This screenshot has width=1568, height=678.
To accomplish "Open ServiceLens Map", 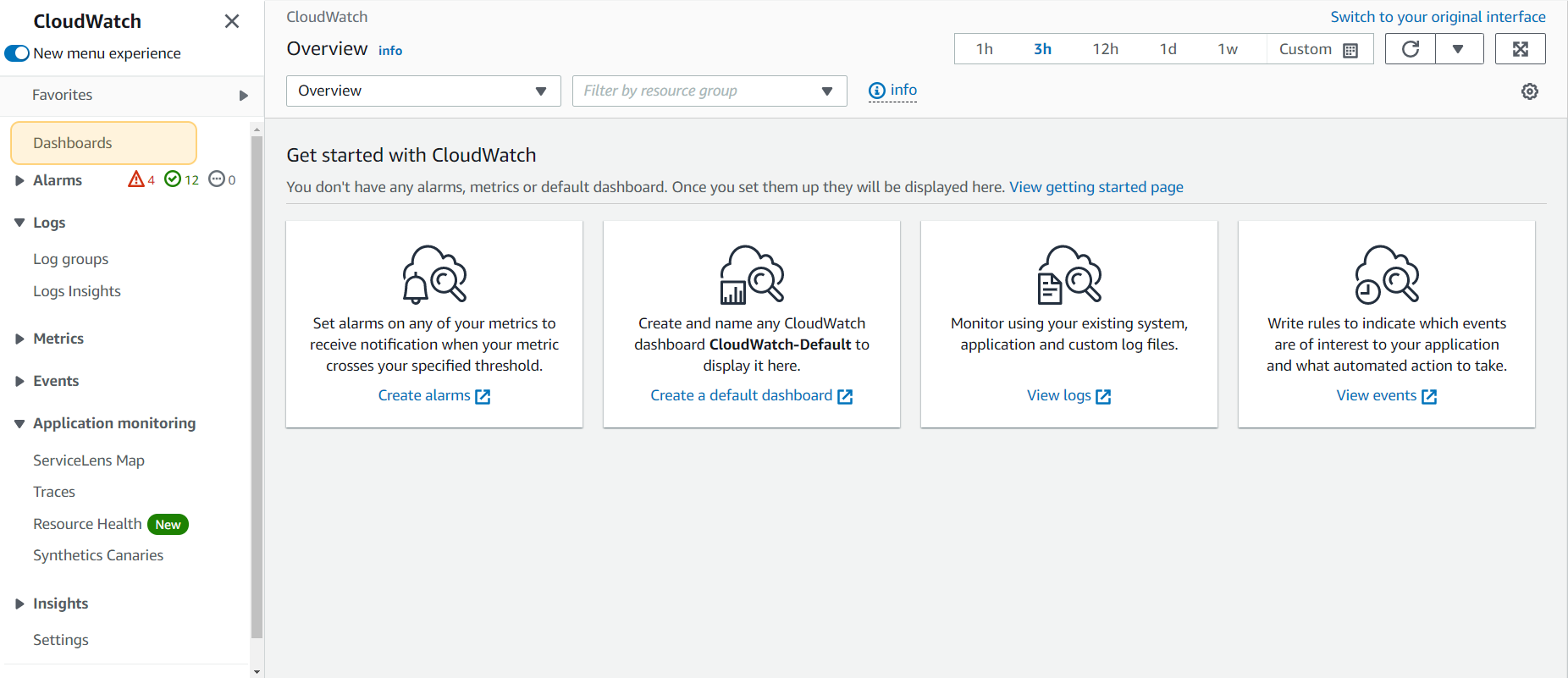I will tap(89, 460).
